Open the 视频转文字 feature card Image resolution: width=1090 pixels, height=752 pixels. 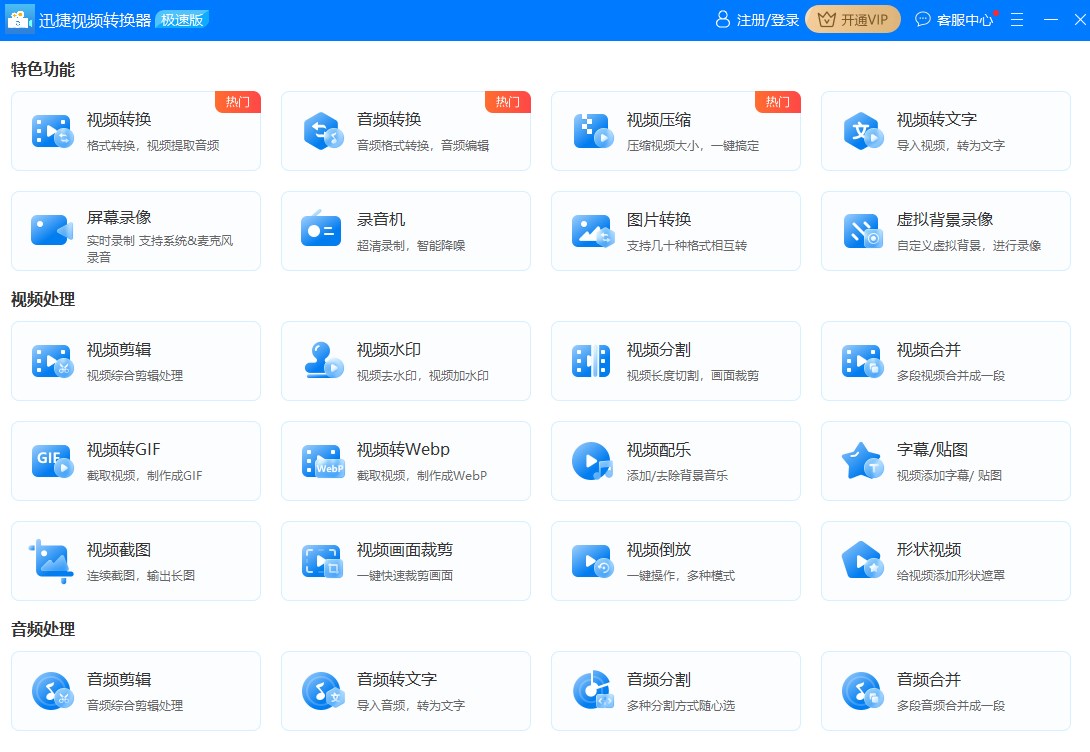click(945, 131)
